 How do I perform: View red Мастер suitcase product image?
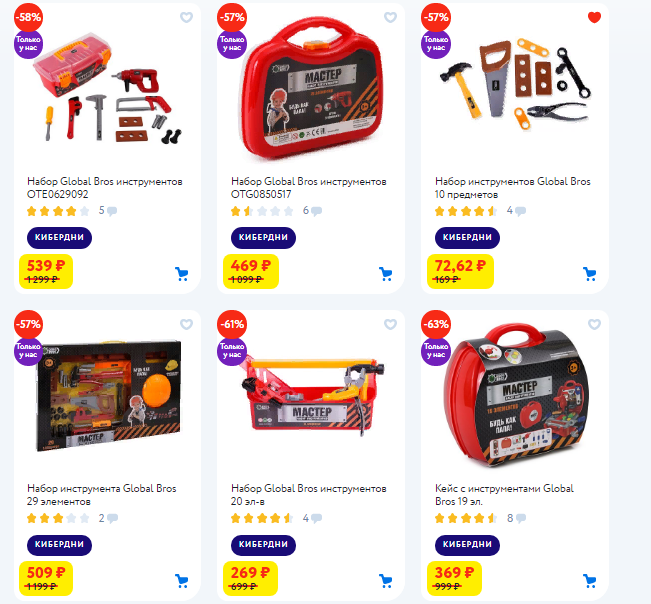pyautogui.click(x=311, y=88)
